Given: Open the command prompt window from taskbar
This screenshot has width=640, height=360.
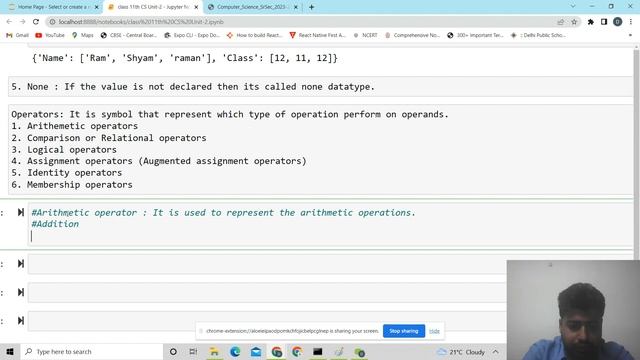Looking at the screenshot, I should click(318, 351).
